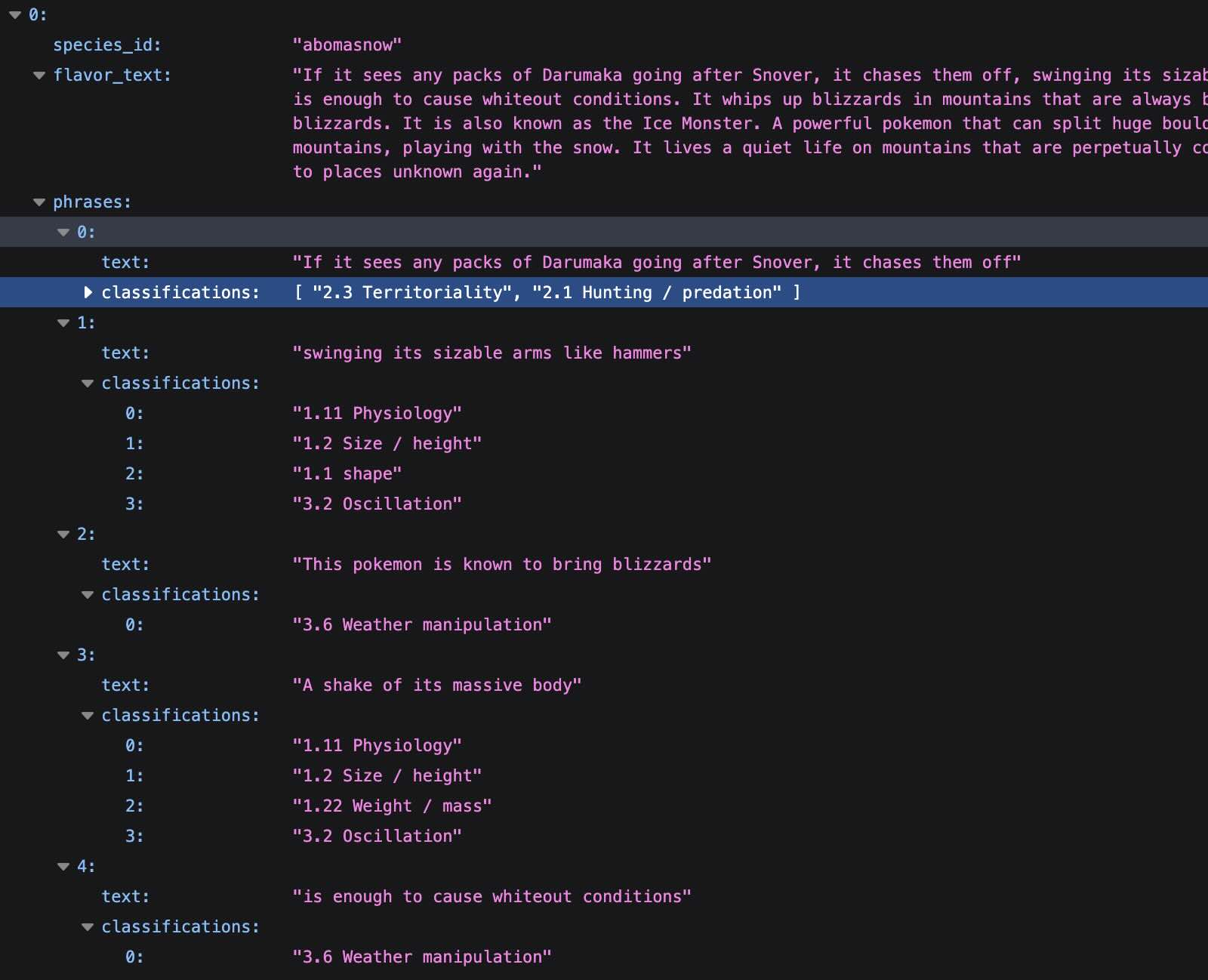Select the species_id key row
This screenshot has height=980, width=1208.
tap(107, 45)
